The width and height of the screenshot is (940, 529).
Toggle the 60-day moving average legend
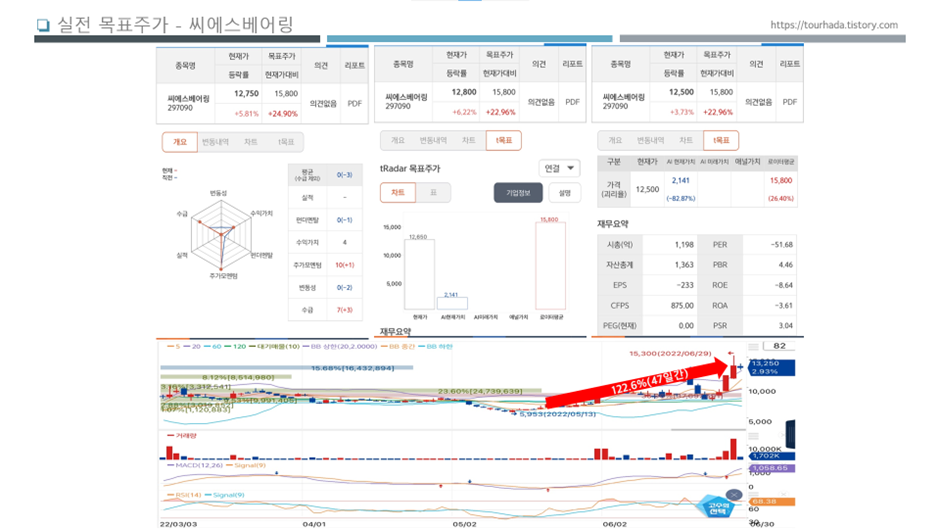pos(213,347)
